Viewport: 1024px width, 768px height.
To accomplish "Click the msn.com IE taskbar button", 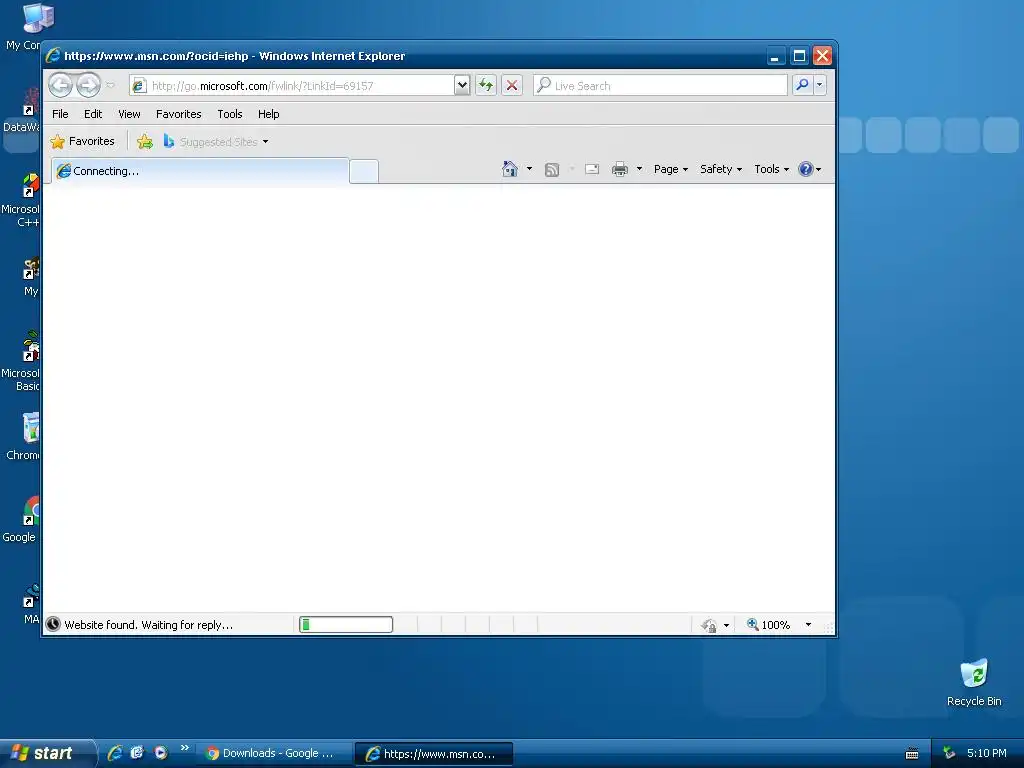I will 434,754.
